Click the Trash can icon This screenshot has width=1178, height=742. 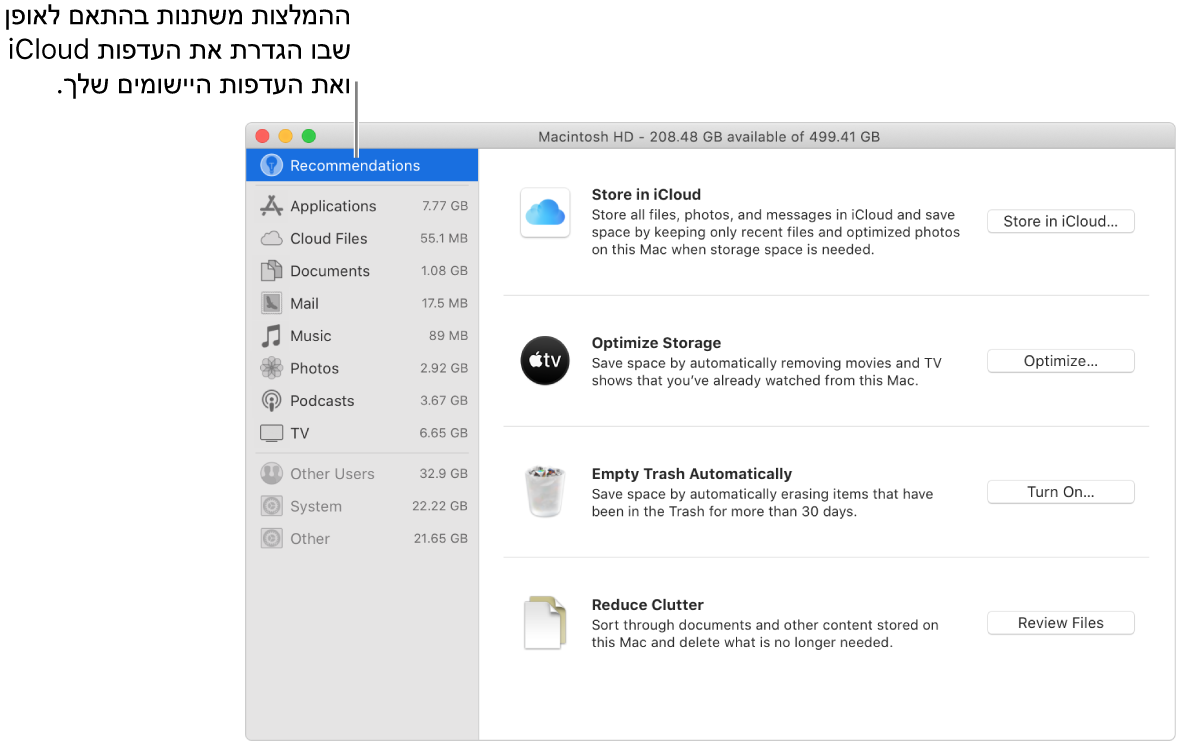545,492
